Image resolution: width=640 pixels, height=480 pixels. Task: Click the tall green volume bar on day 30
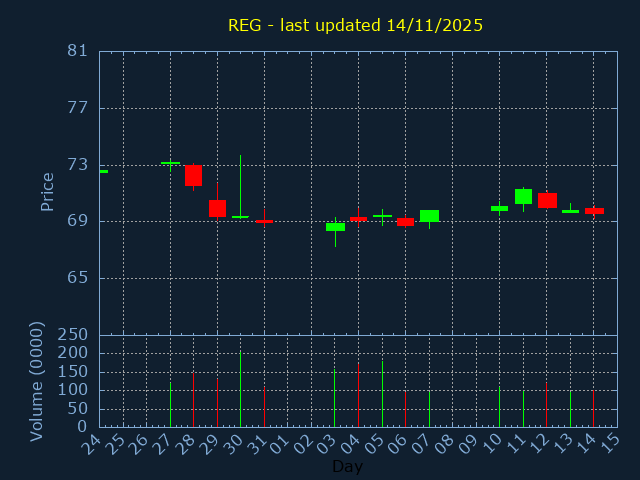(x=240, y=390)
